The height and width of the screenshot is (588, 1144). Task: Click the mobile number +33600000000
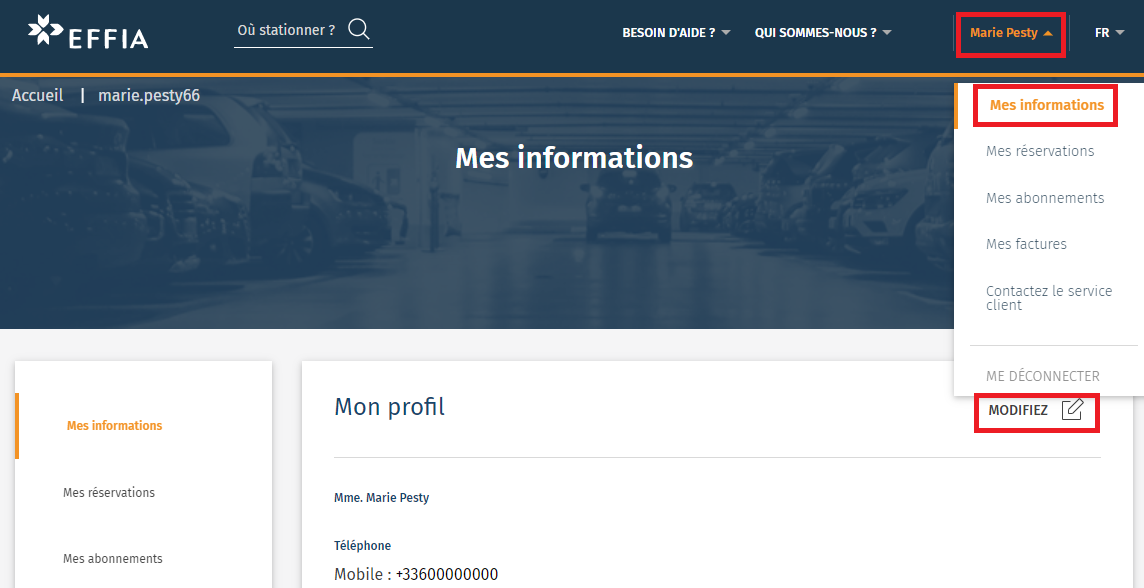[x=447, y=575]
